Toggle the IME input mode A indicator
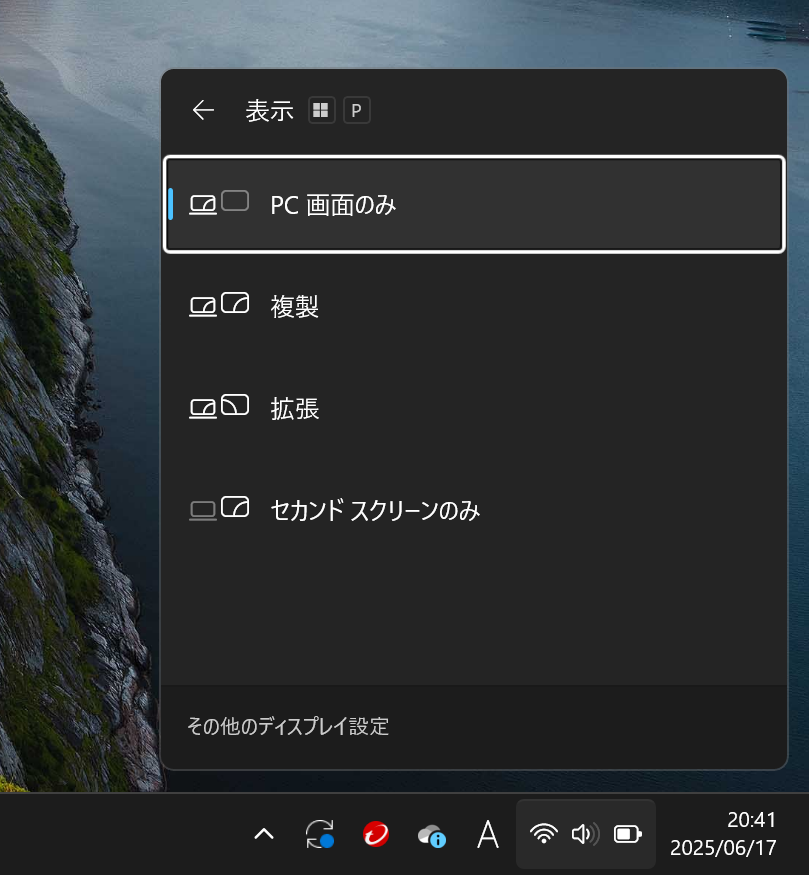809x875 pixels. [488, 834]
